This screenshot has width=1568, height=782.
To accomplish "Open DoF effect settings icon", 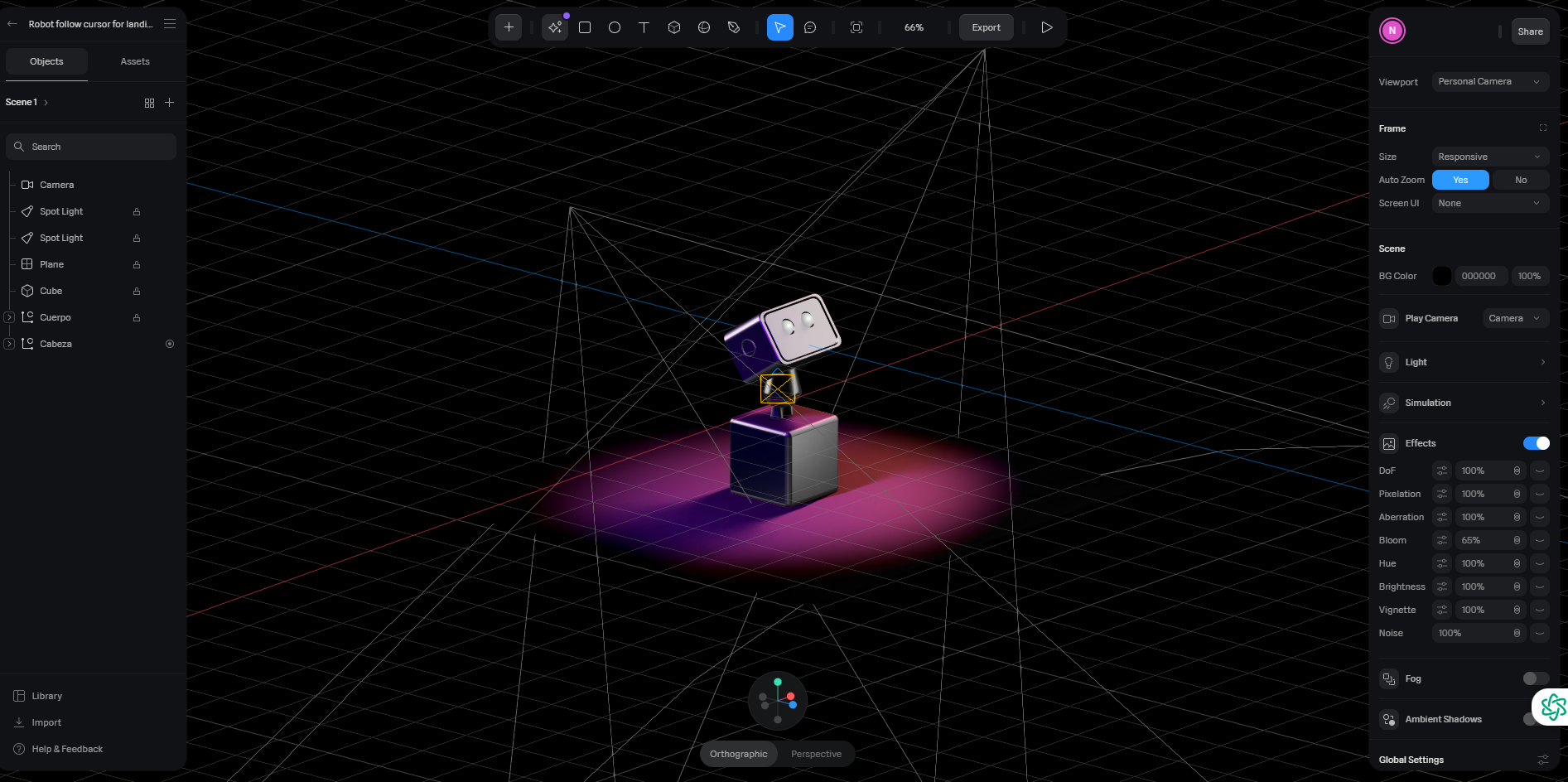I will (x=1442, y=471).
